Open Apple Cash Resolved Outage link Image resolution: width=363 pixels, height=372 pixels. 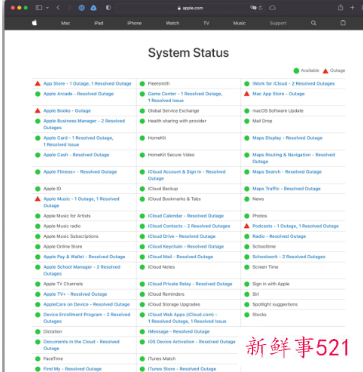(x=76, y=155)
